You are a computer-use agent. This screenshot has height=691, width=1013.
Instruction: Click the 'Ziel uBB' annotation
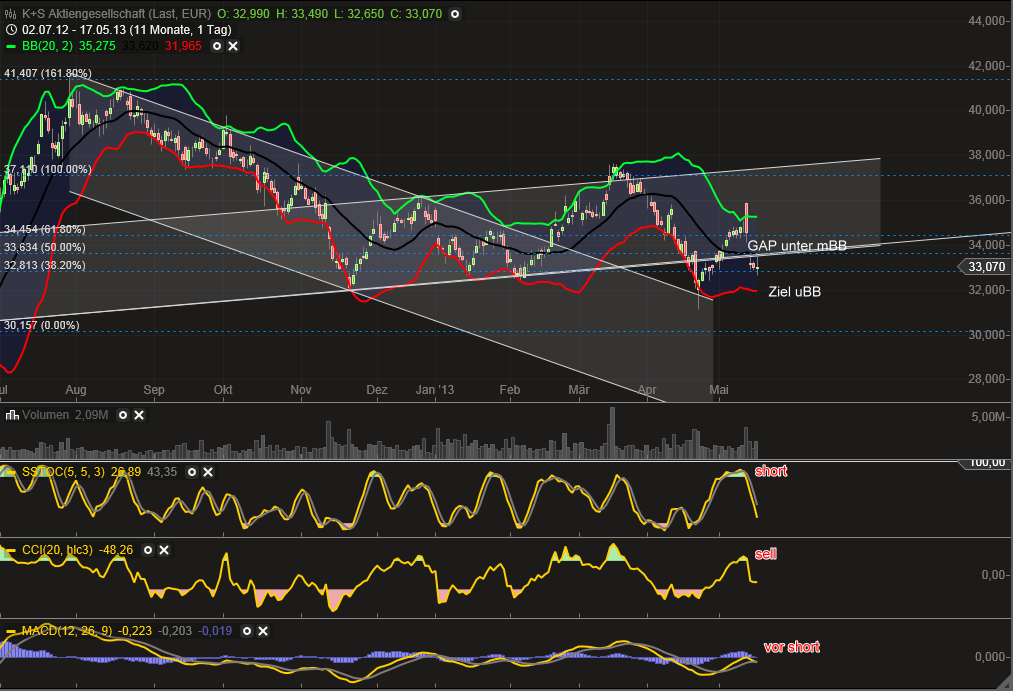(795, 292)
